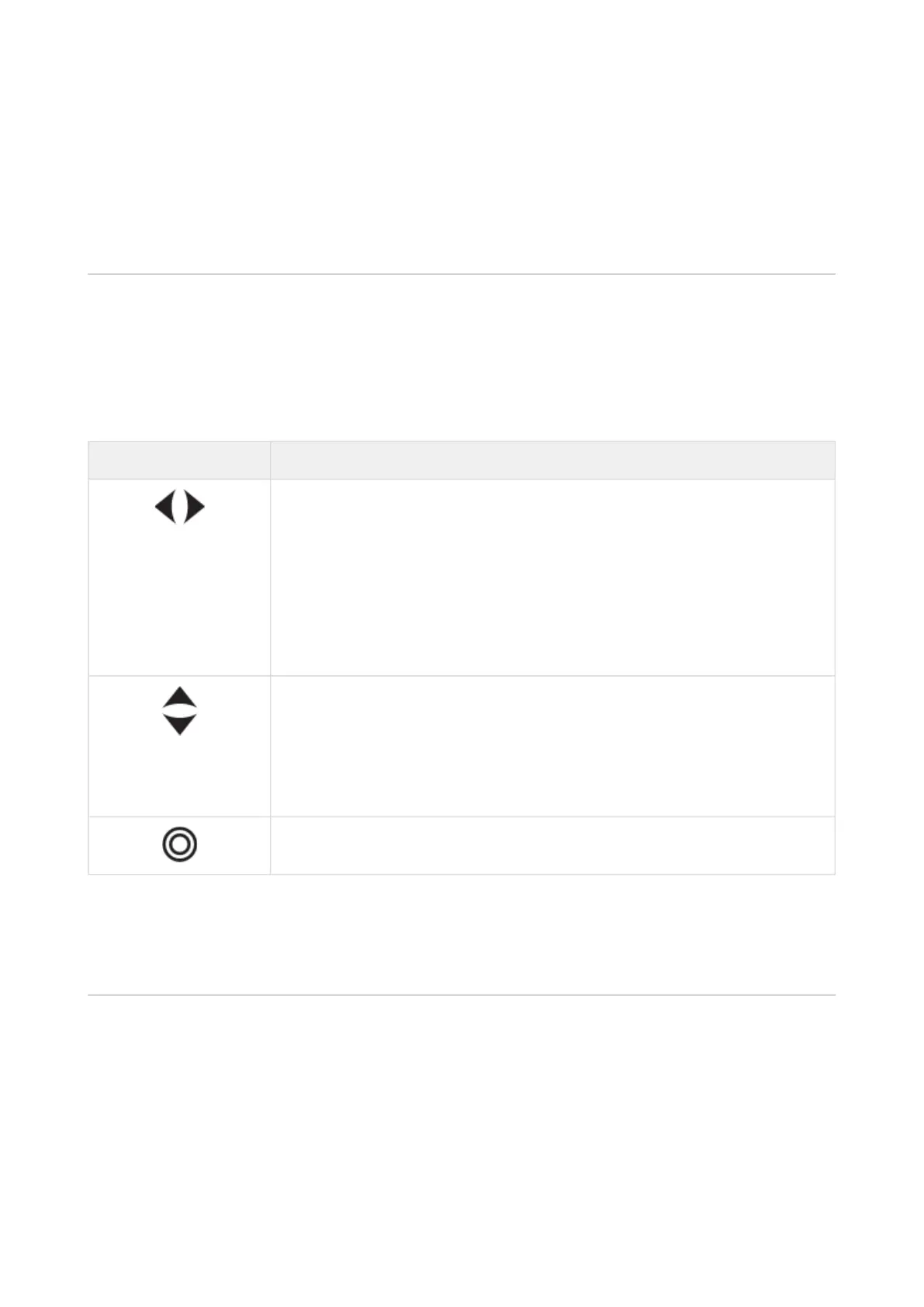Click the table cell containing the left/right arrows
The width and height of the screenshot is (924, 1307).
tap(179, 577)
